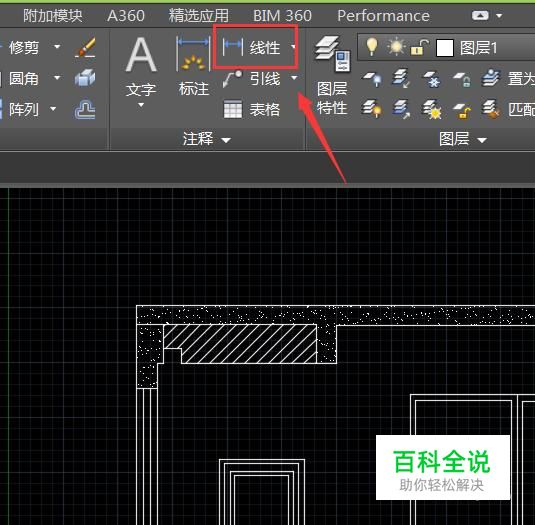
Task: Toggle the layer on/off lightbulb
Action: [x=372, y=47]
